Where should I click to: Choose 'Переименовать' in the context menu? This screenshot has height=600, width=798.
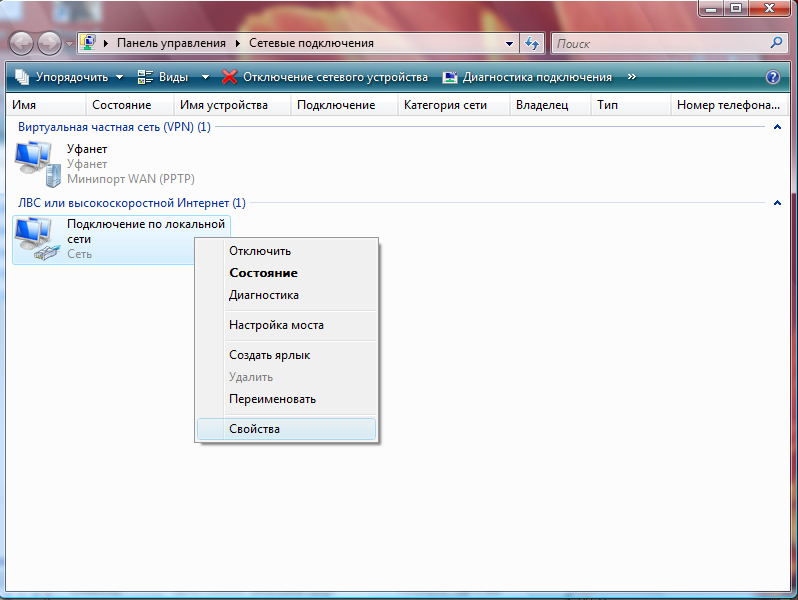[286, 399]
